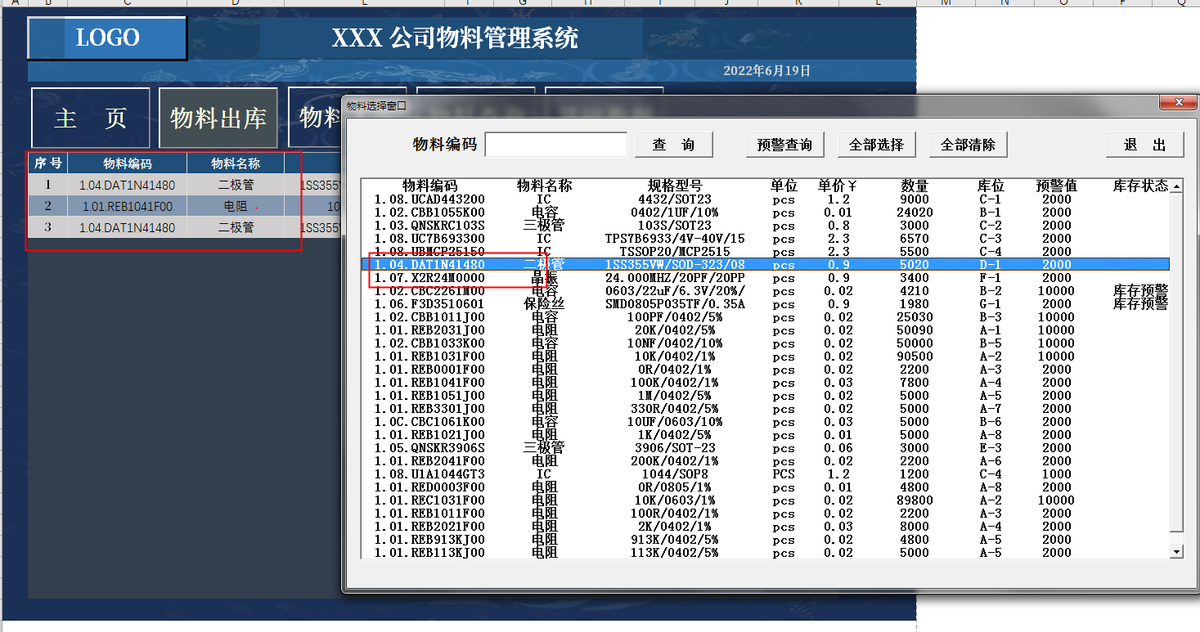Select list row 1.01.REB0001F00
This screenshot has height=632, width=1200.
pos(765,369)
